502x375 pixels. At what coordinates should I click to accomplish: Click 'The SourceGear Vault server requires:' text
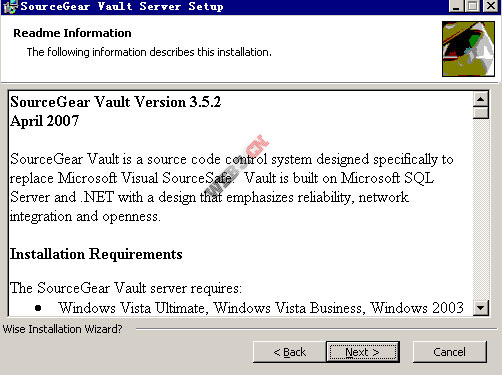[126, 288]
